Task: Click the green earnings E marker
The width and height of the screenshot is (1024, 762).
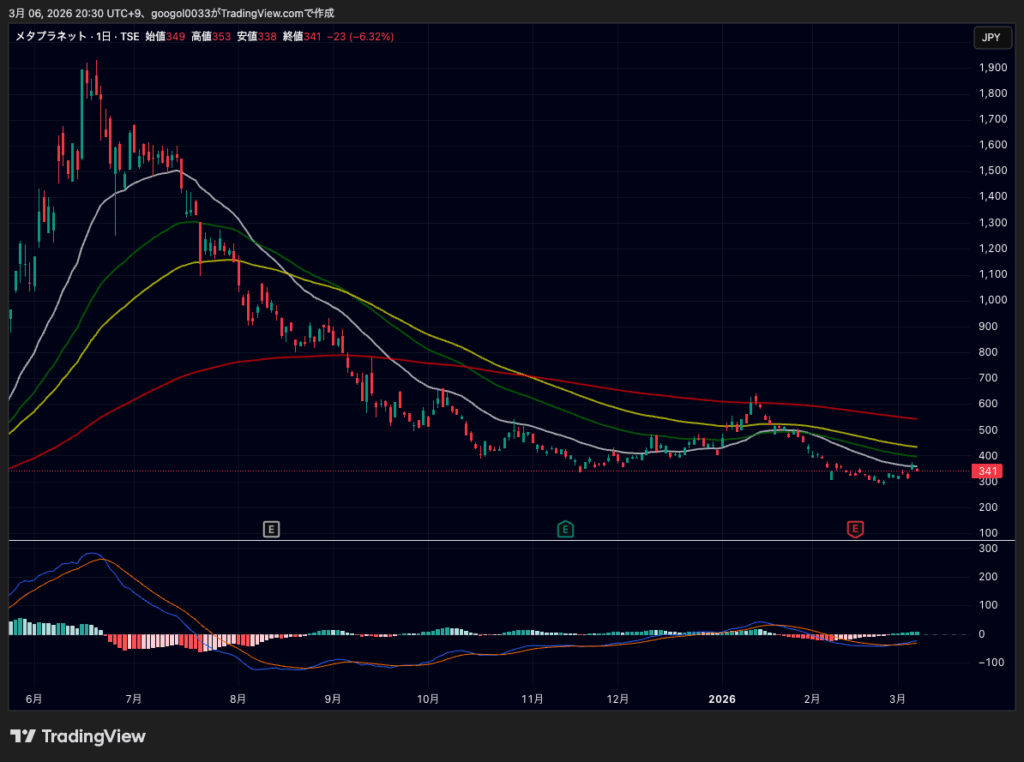Action: [x=566, y=529]
